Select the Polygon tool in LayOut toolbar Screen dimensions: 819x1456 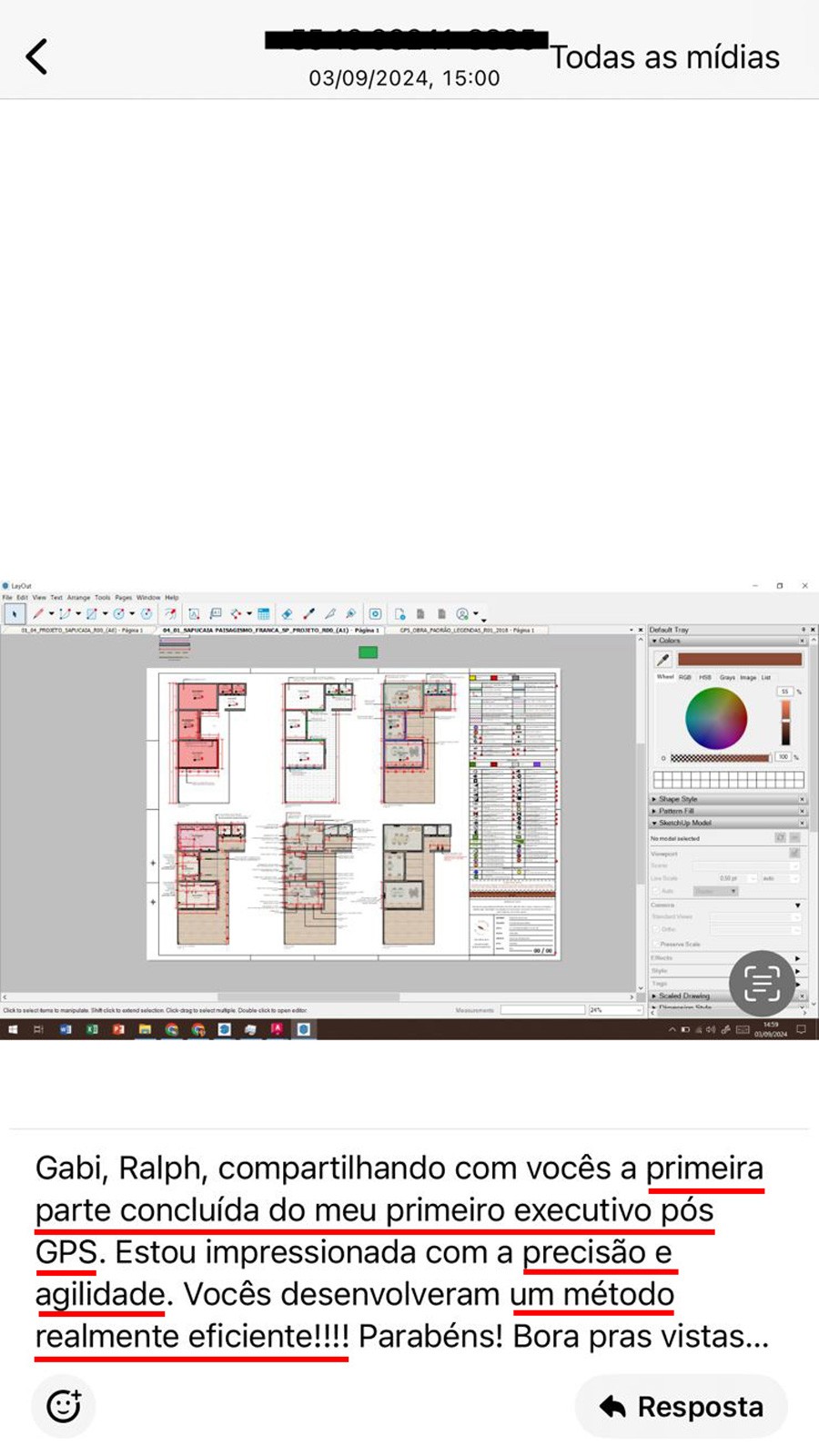click(146, 614)
